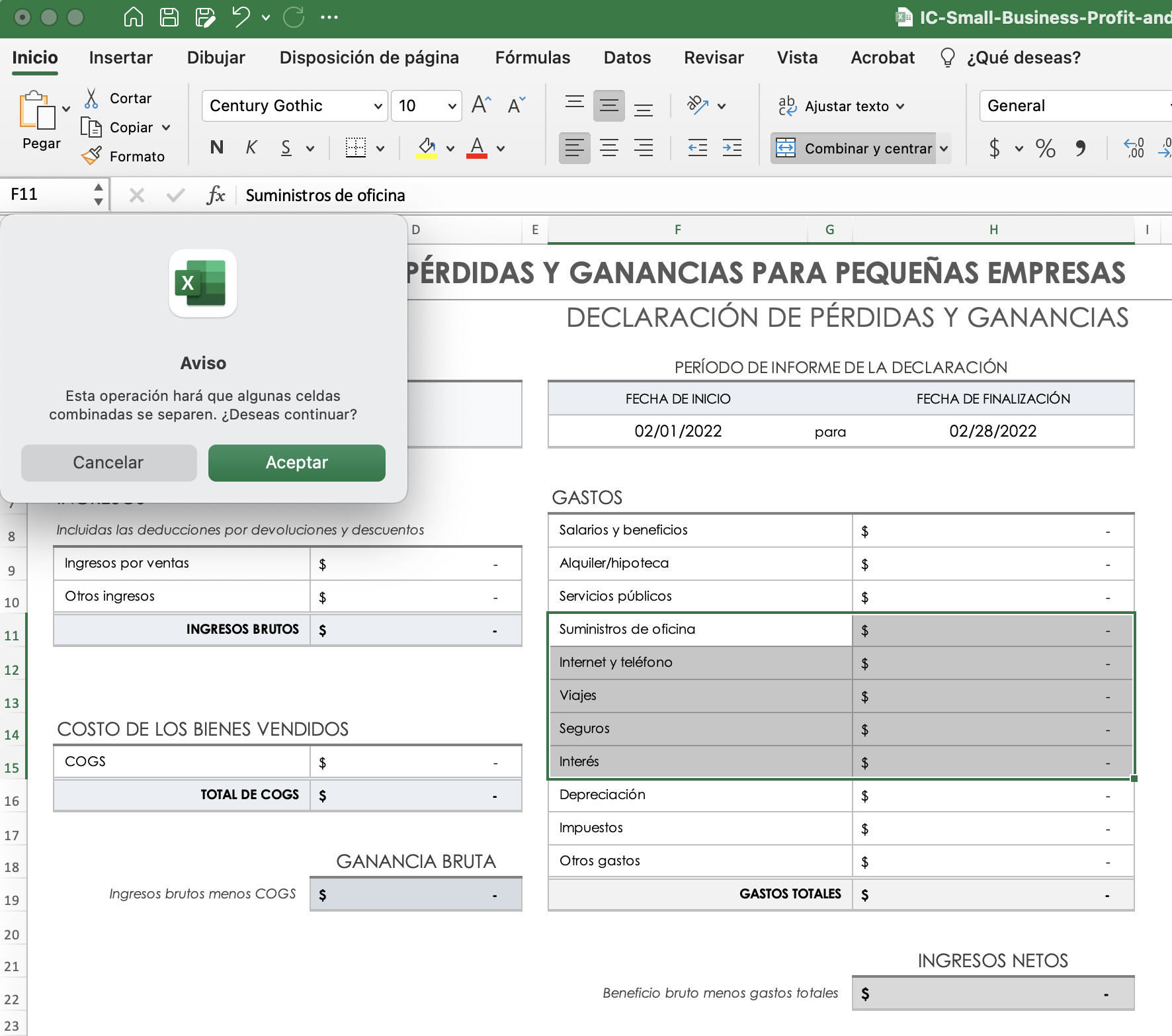Image resolution: width=1172 pixels, height=1036 pixels.
Task: Click Combinar y centrar button
Action: point(853,148)
